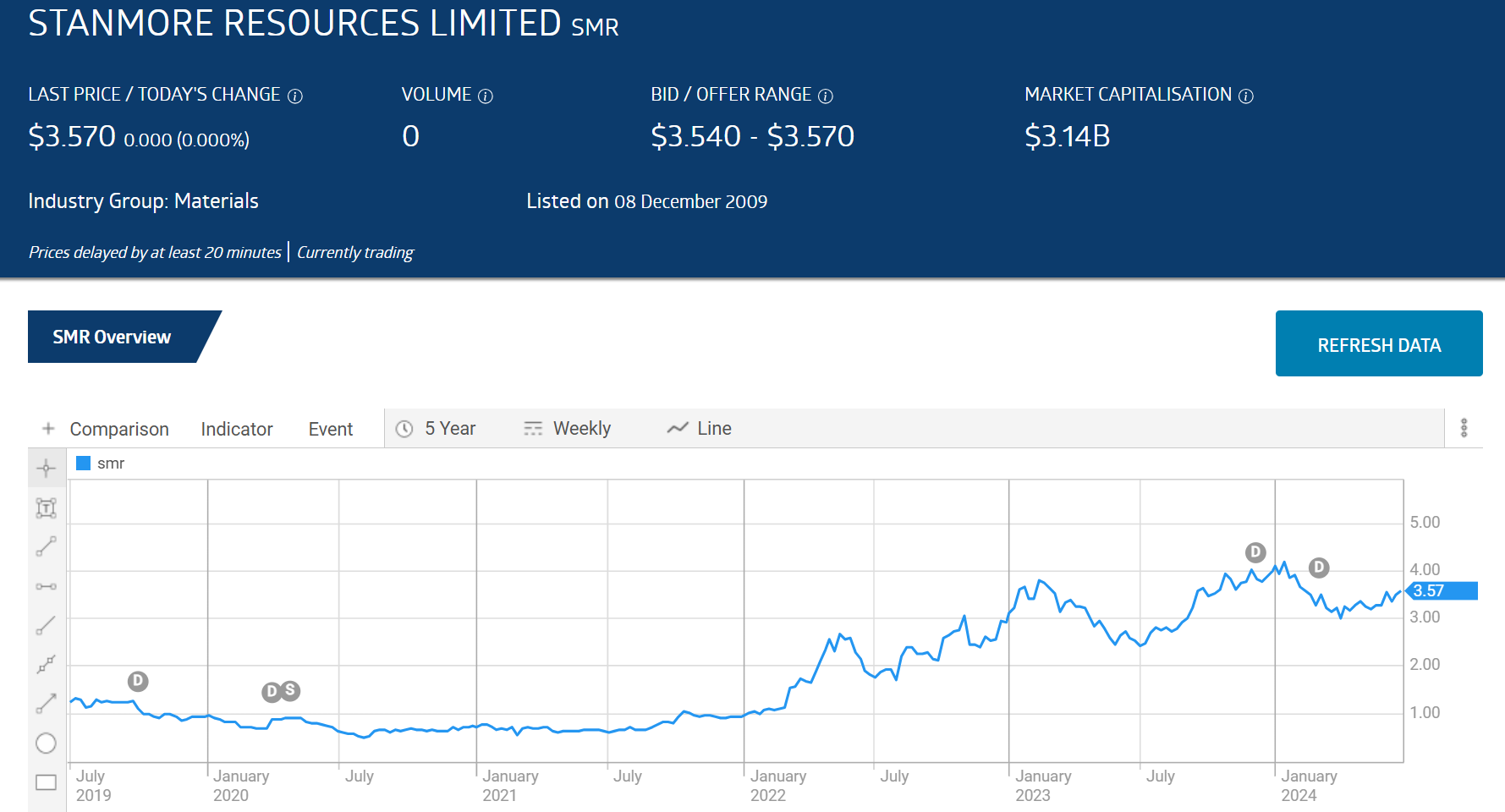Click the dividend marker after January 2024
This screenshot has height=812, width=1505.
1319,568
